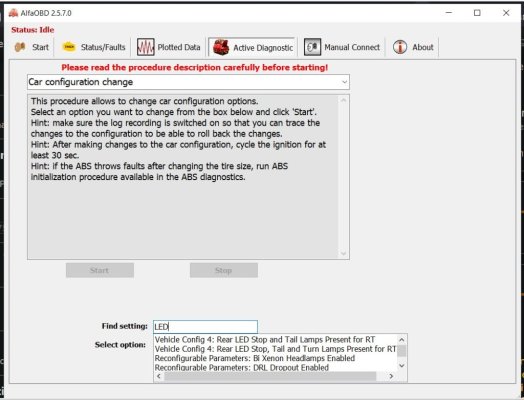Click the 'Status: Idle' status text

click(33, 30)
